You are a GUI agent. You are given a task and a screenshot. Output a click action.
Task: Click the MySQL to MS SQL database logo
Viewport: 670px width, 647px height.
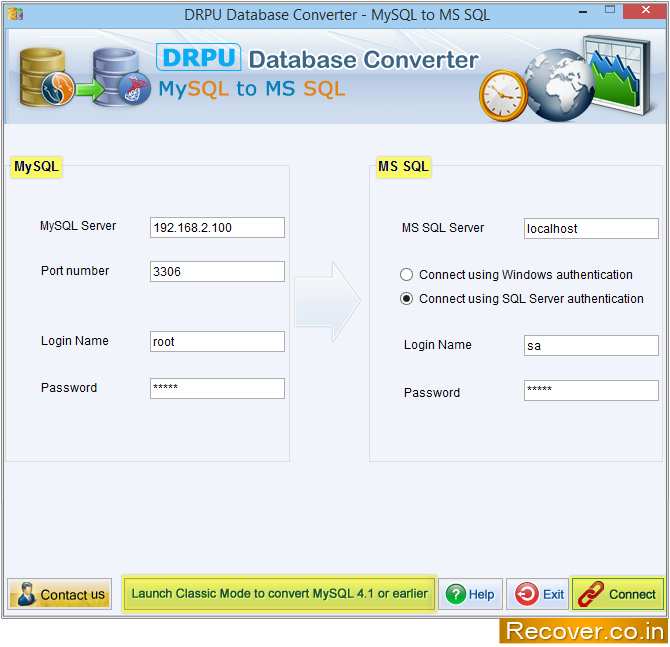click(85, 77)
